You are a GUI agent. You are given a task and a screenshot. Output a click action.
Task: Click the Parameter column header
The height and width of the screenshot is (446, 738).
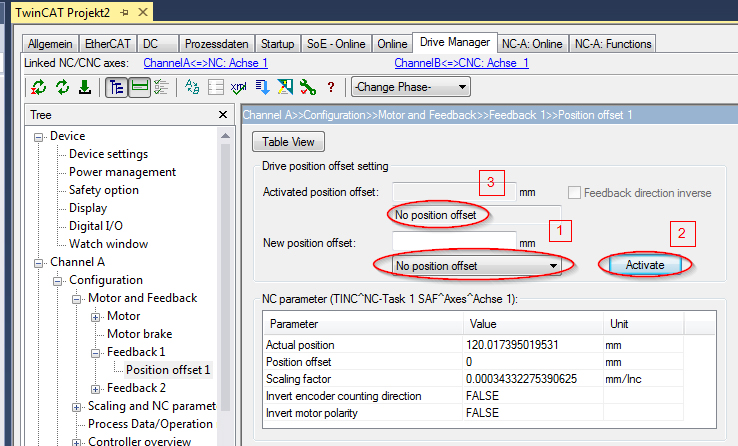[363, 324]
